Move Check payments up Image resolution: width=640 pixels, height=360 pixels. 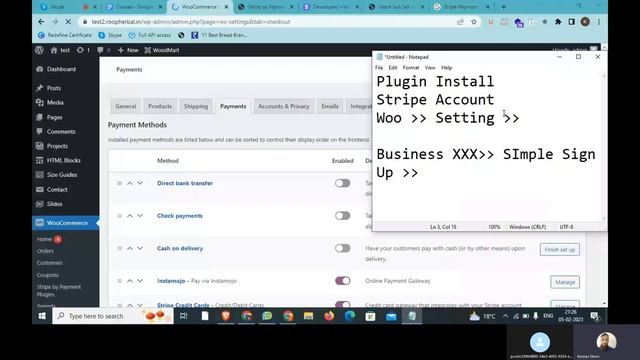[x=130, y=216]
